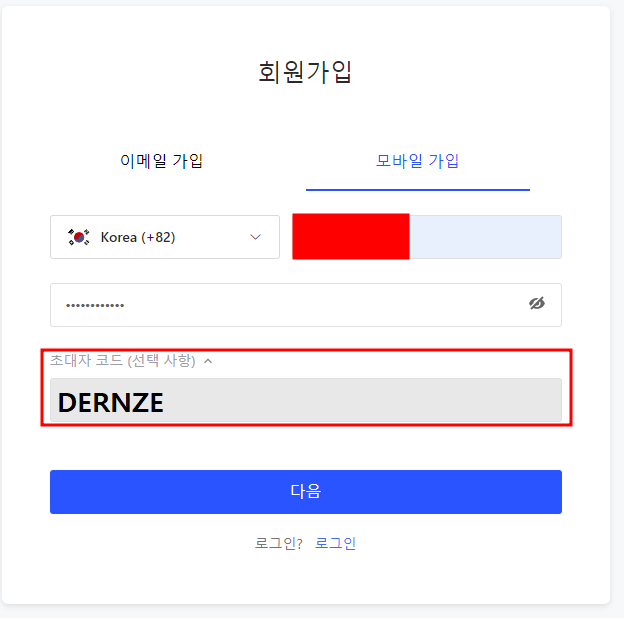Click the red redacted phone number block
The image size is (624, 618).
coord(351,237)
